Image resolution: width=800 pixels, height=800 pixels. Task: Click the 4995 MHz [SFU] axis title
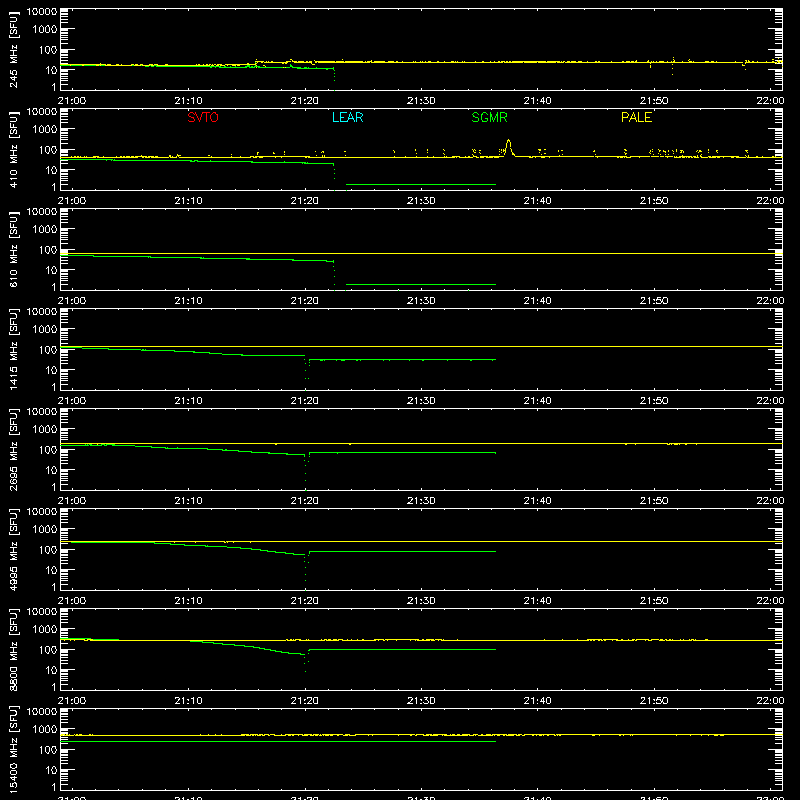pos(13,549)
